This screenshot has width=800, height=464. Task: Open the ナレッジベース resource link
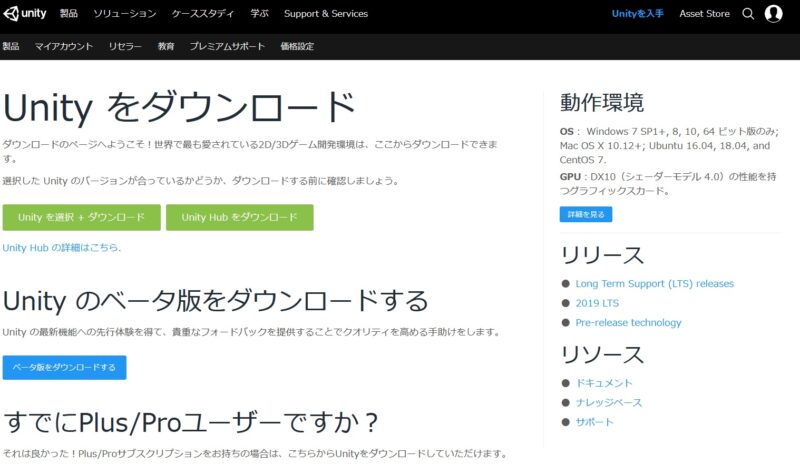(x=609, y=403)
